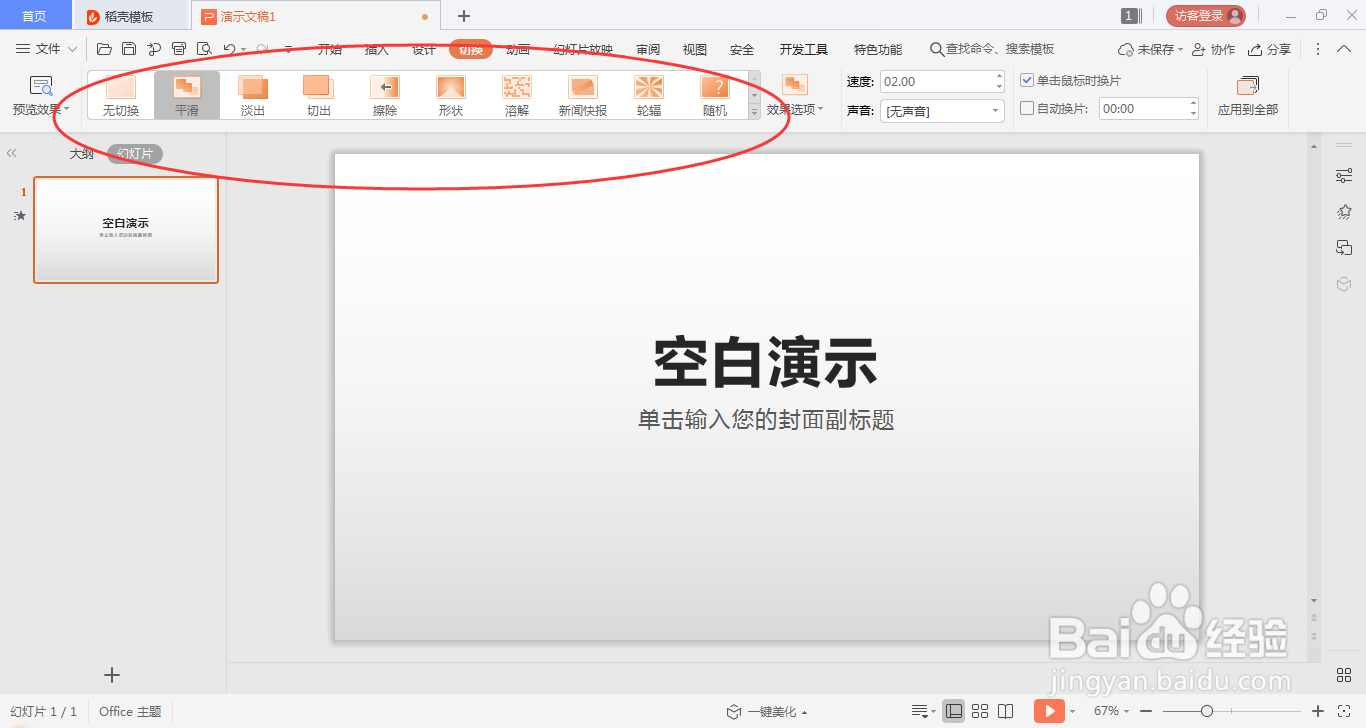Click the open file folder icon
The image size is (1366, 728).
pos(104,49)
